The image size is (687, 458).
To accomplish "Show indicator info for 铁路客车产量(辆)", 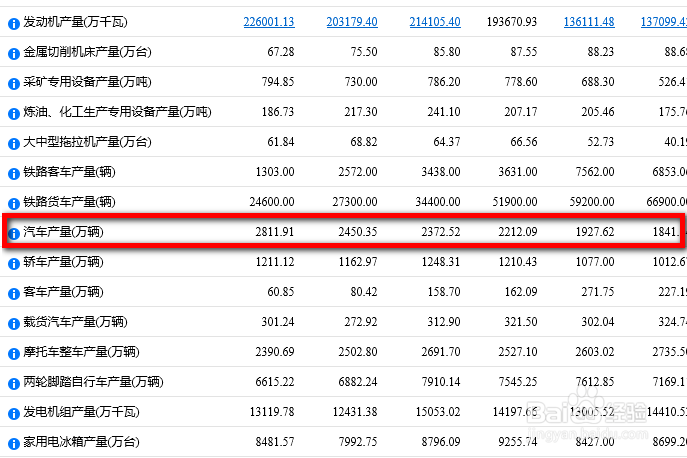I will pyautogui.click(x=14, y=173).
